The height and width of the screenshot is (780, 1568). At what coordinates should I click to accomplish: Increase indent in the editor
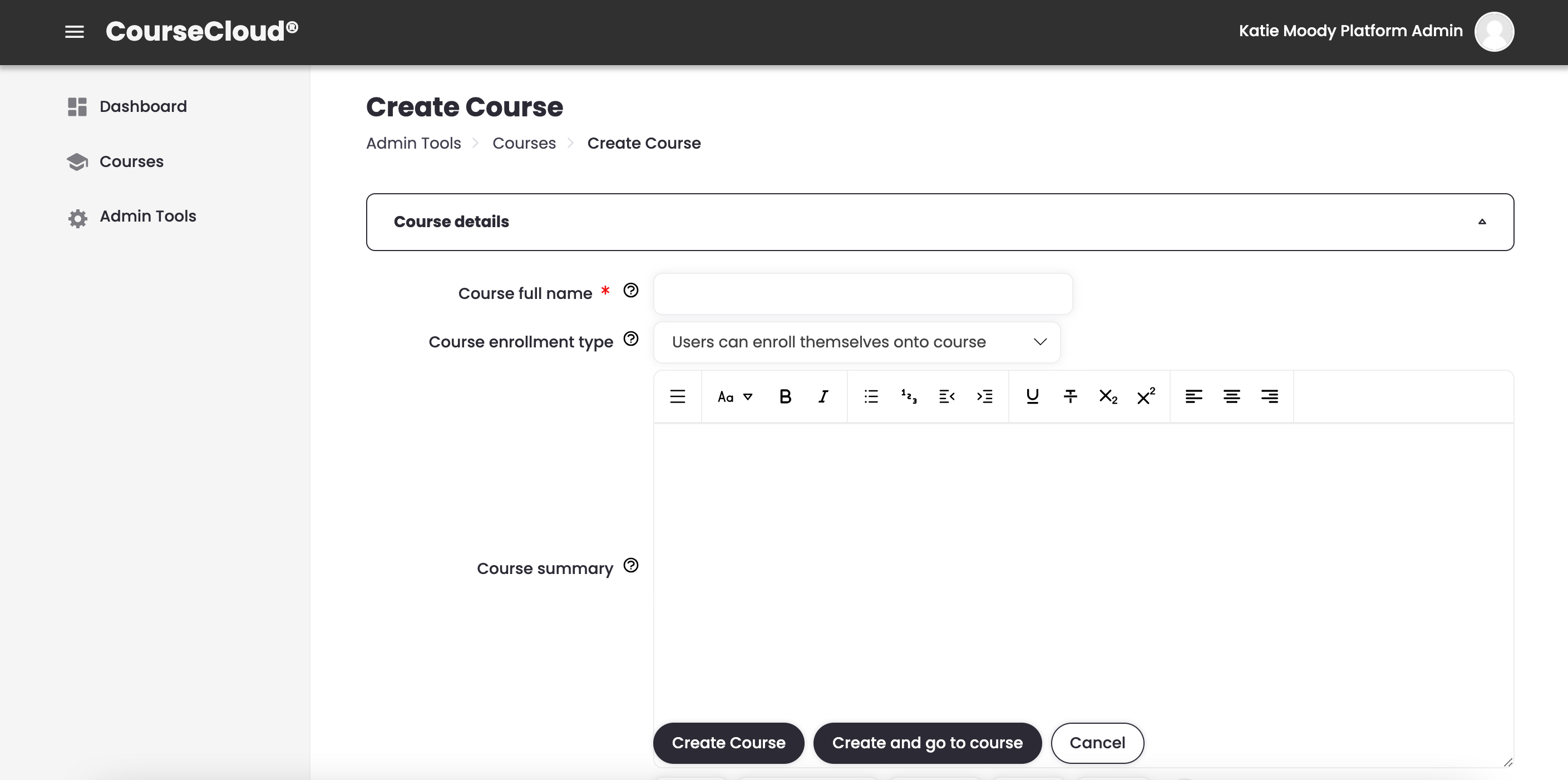(x=985, y=396)
